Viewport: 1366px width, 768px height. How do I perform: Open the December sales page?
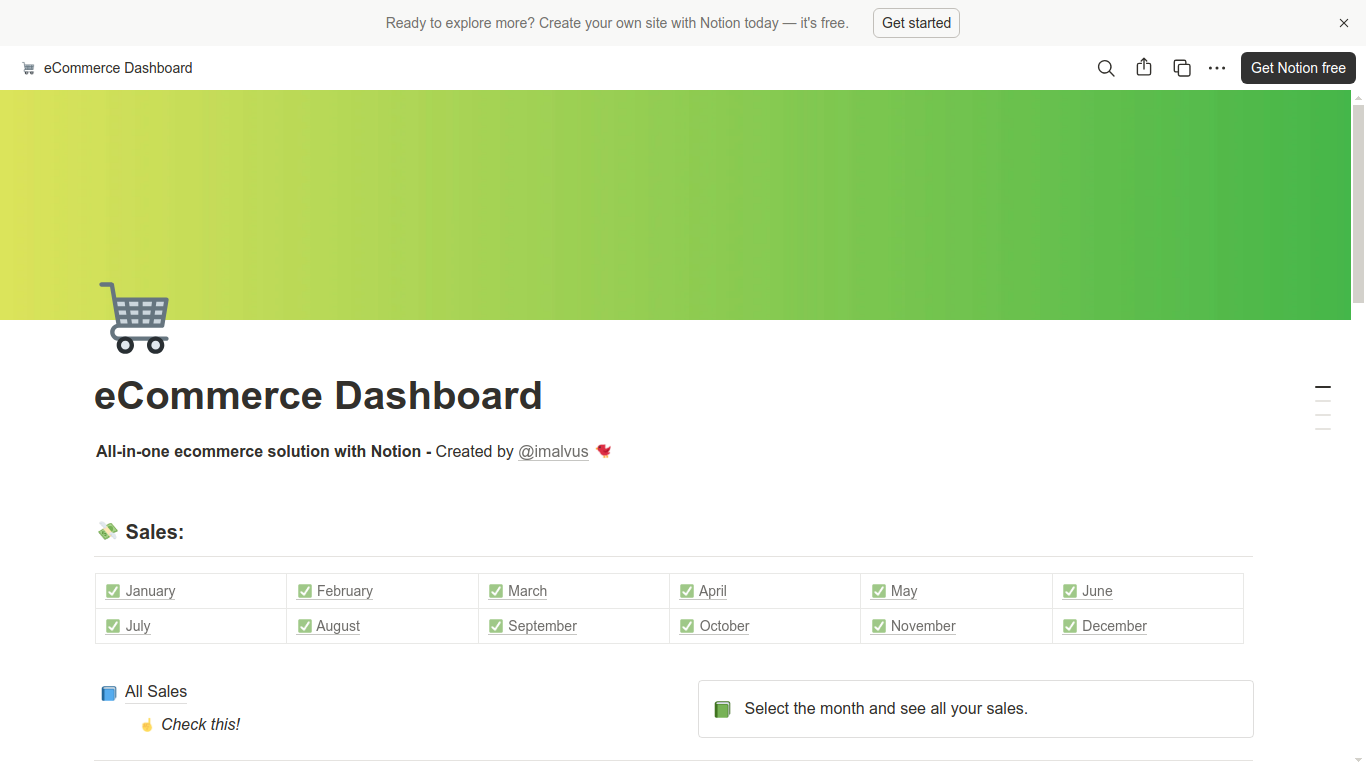coord(1114,626)
